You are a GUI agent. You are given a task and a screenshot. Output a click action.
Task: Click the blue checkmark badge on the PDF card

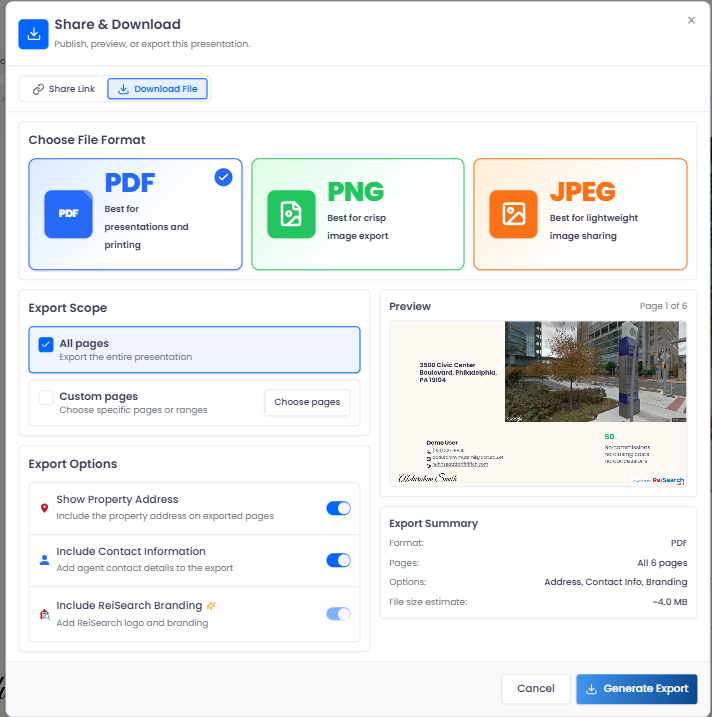[223, 177]
